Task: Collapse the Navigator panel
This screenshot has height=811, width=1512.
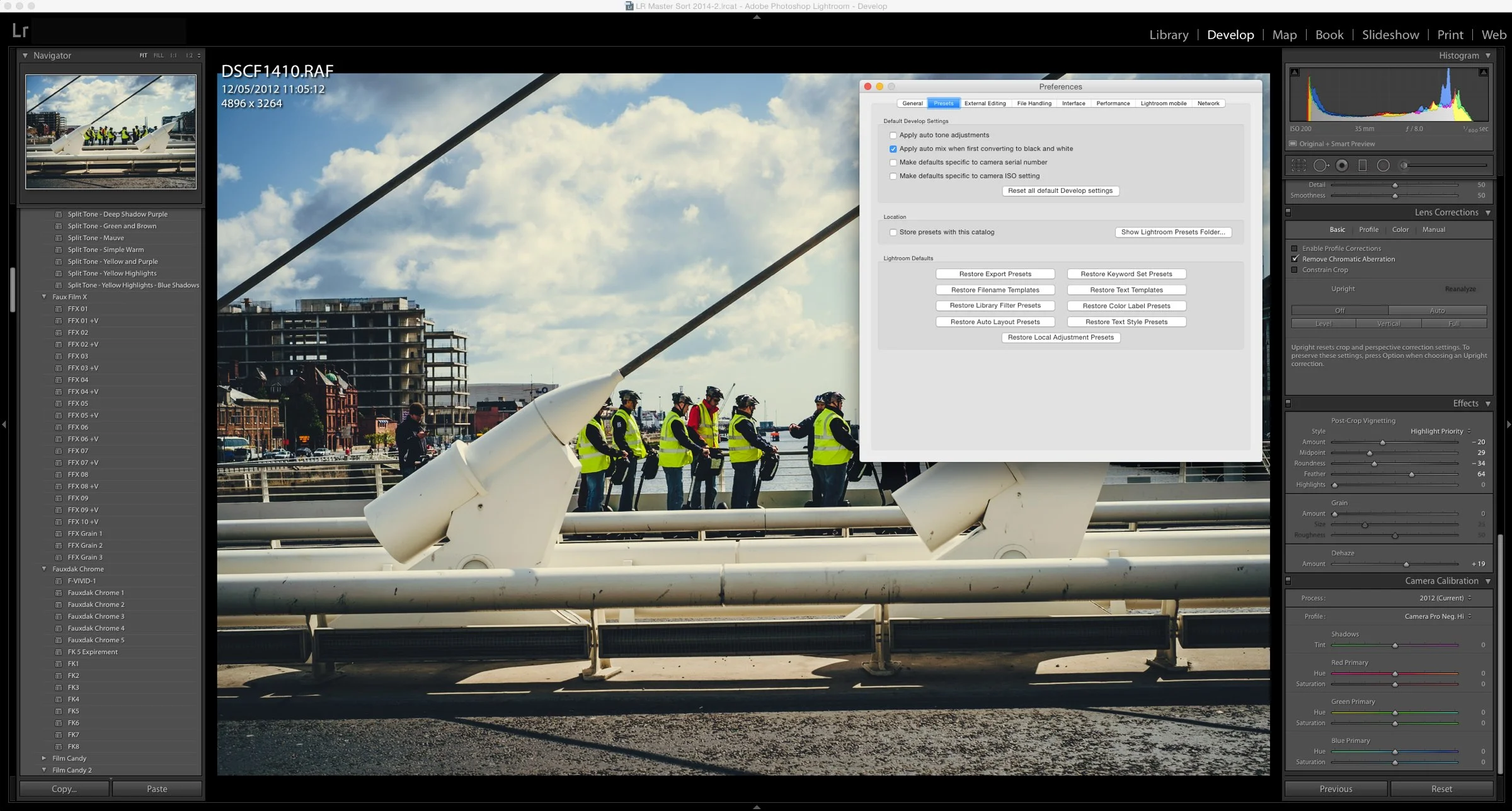Action: [25, 55]
